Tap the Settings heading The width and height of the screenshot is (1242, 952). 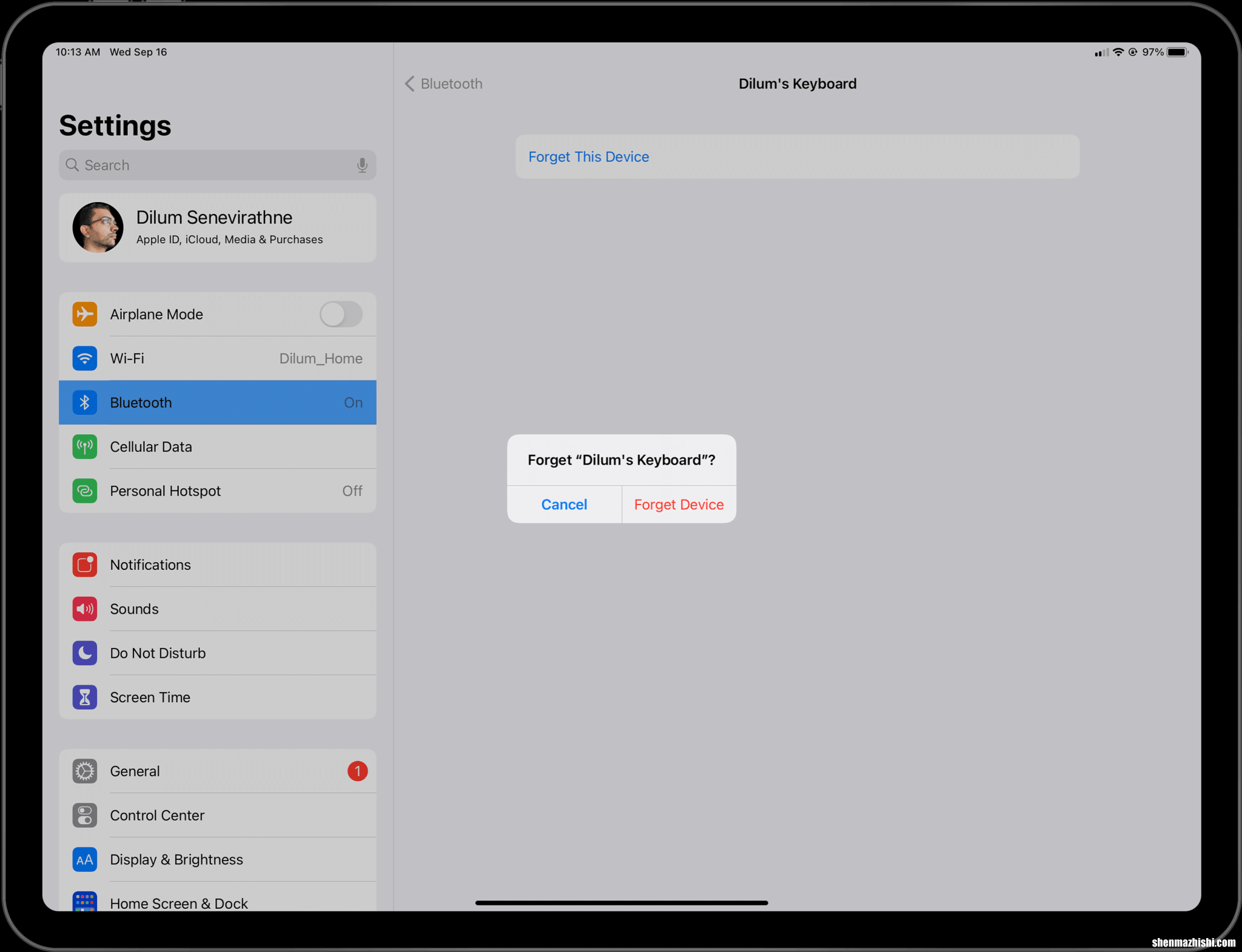pyautogui.click(x=115, y=126)
